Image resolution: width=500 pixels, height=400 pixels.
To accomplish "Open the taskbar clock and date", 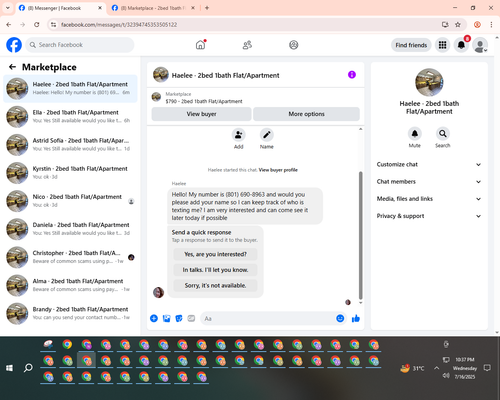I will point(465,368).
